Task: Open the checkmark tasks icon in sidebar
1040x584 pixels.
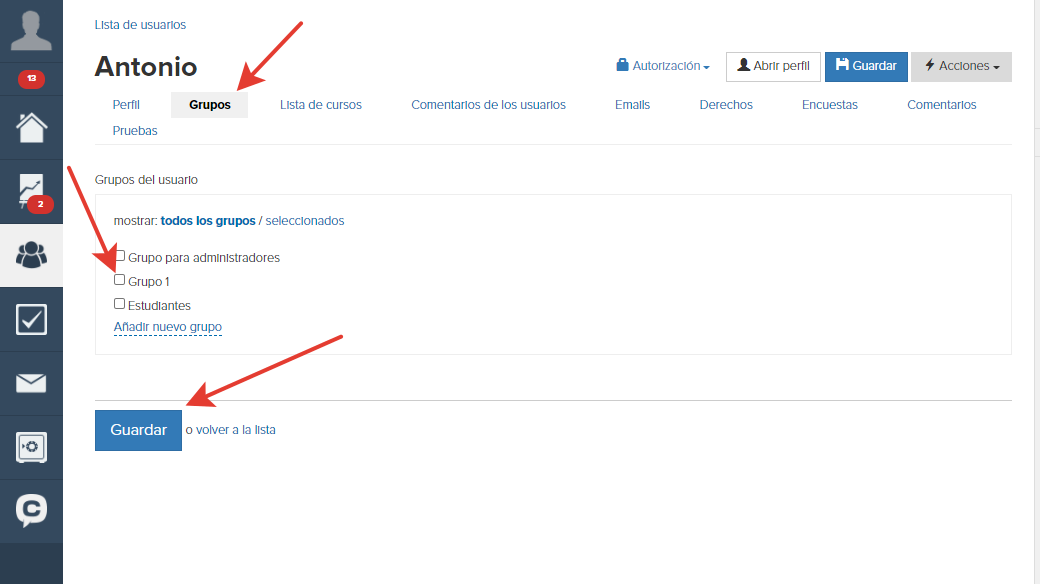Action: [31, 319]
